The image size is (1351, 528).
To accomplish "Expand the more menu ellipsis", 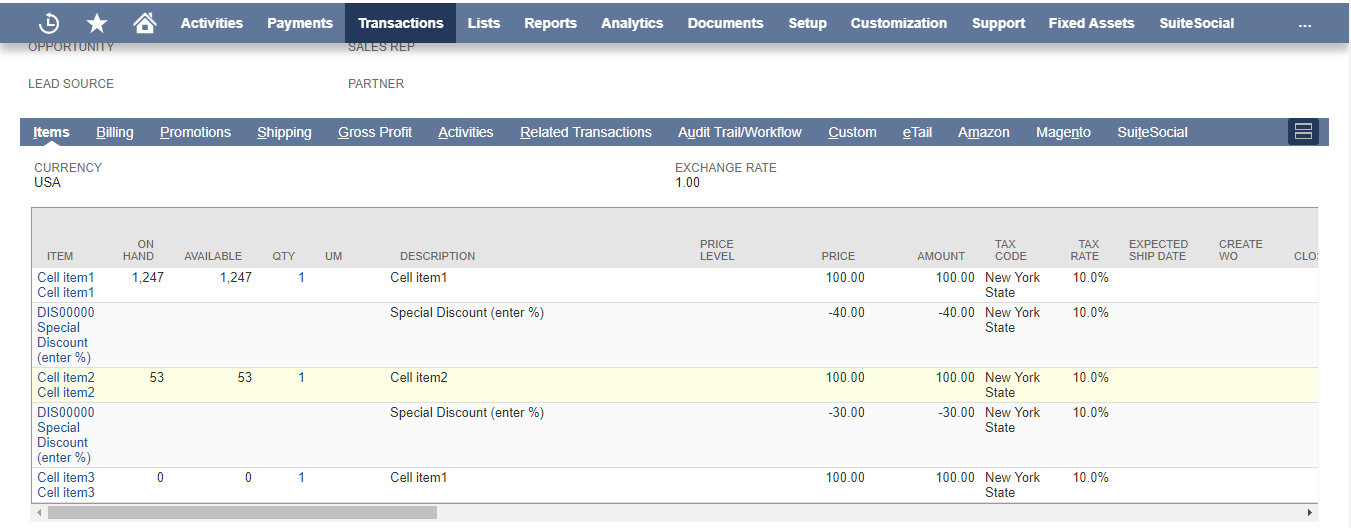I will point(1304,23).
